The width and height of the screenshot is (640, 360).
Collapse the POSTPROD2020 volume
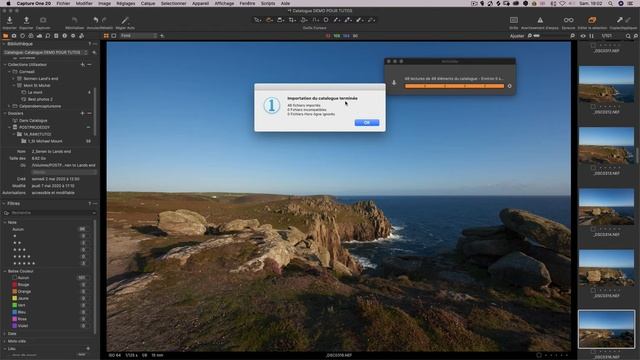pyautogui.click(x=9, y=127)
